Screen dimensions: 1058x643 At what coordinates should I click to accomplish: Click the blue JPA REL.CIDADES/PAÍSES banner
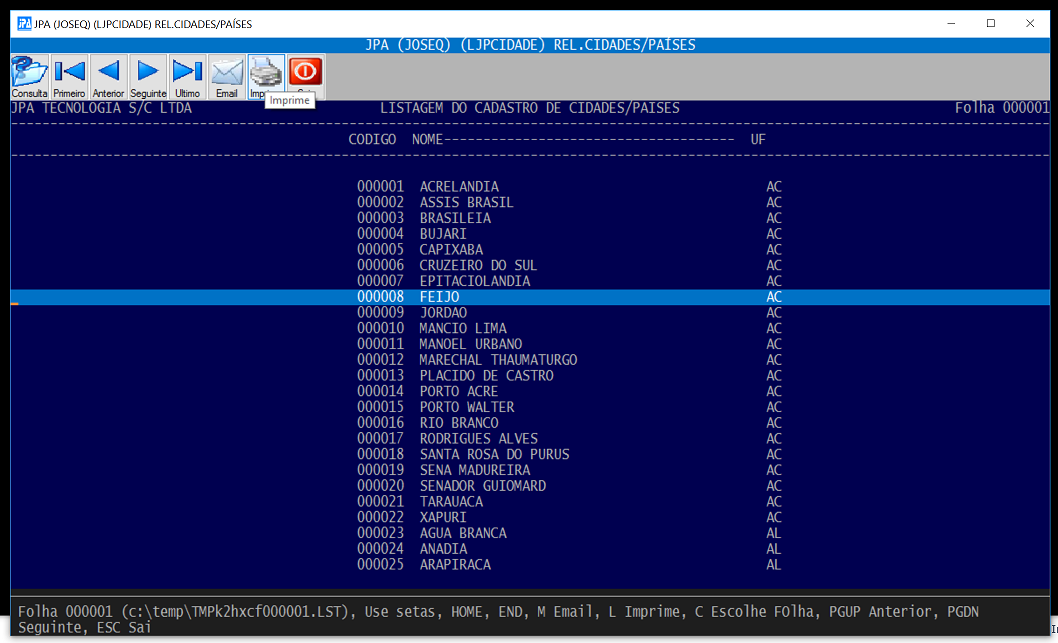[x=530, y=45]
